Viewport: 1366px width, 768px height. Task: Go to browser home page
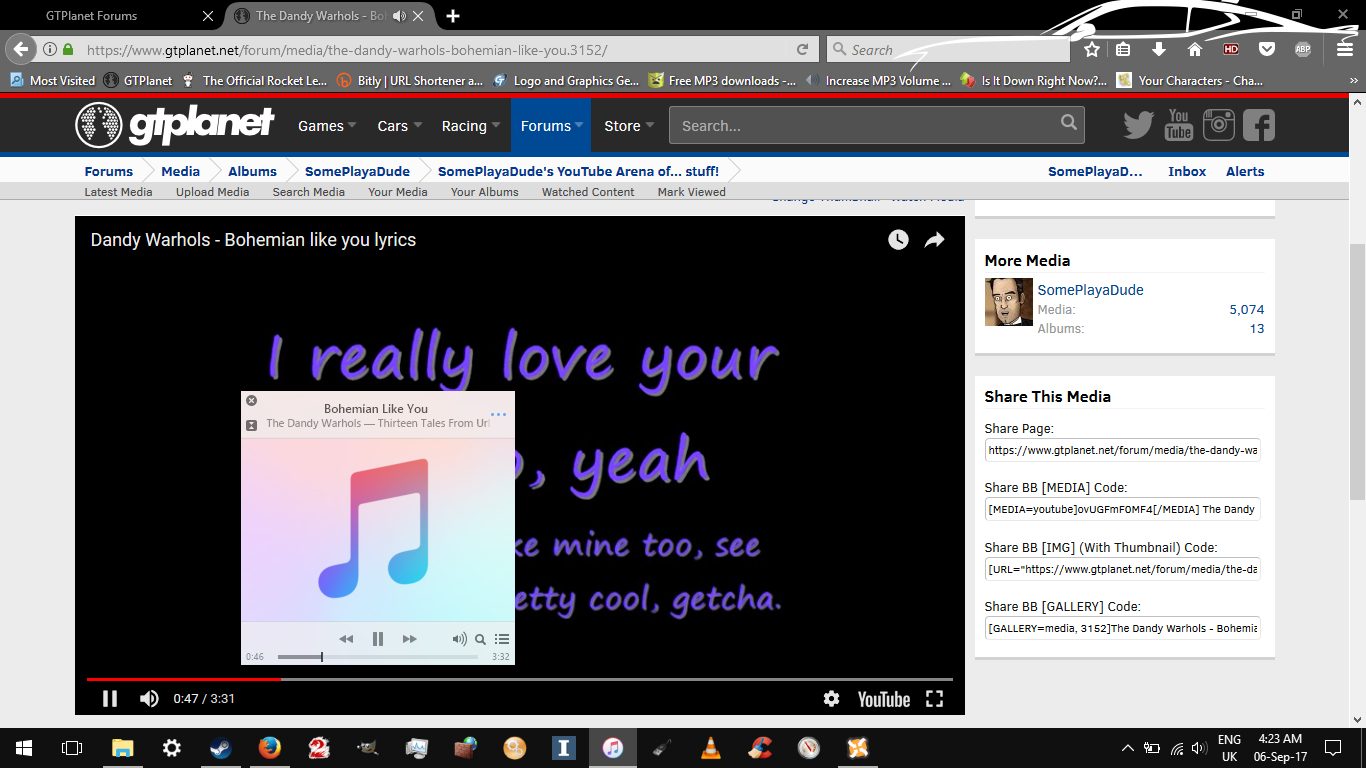click(x=1194, y=49)
